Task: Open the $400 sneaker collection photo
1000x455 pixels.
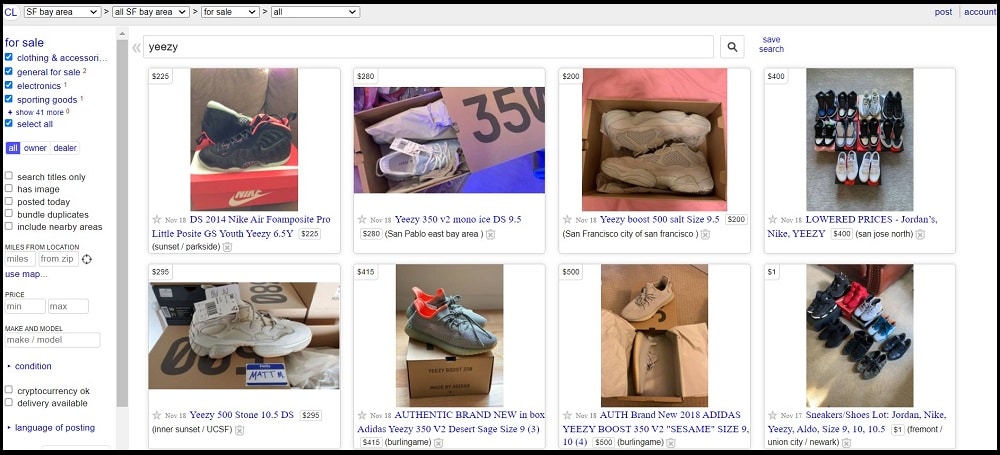Action: [x=860, y=140]
